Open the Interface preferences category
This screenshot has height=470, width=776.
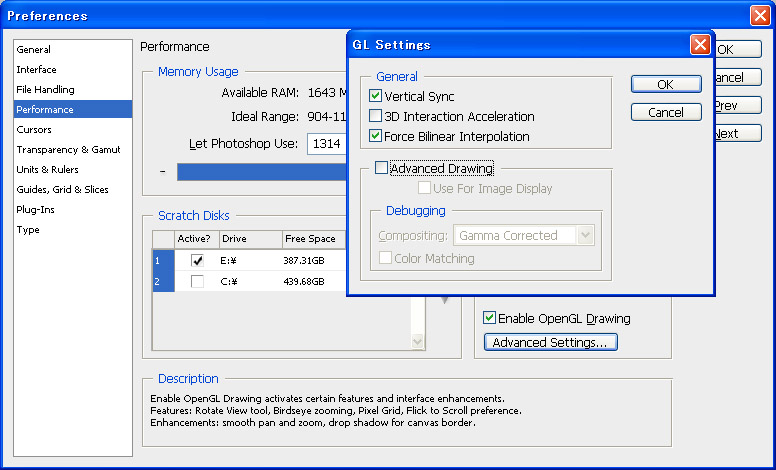click(73, 70)
